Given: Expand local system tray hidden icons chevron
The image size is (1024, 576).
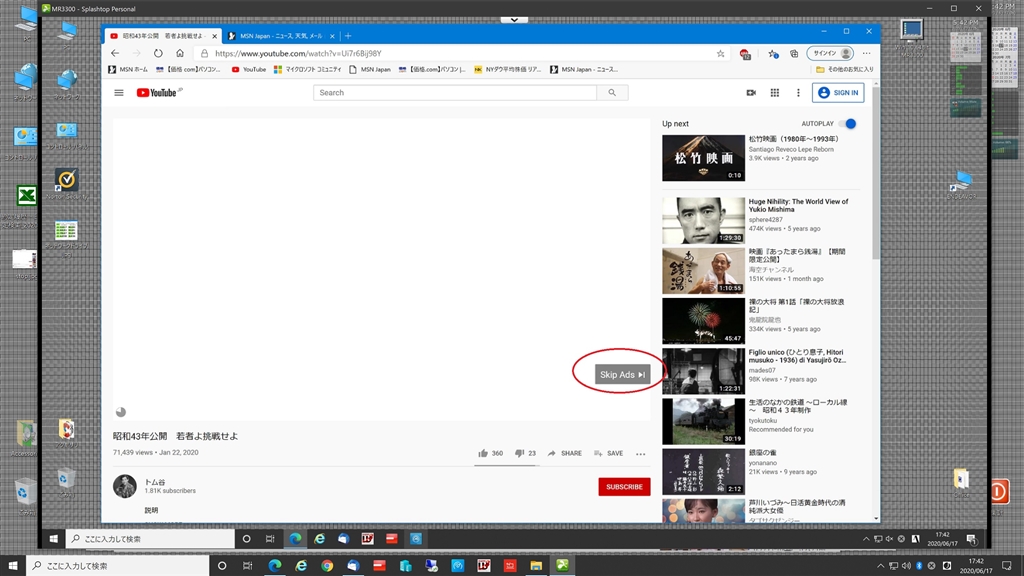Looking at the screenshot, I should coord(880,566).
